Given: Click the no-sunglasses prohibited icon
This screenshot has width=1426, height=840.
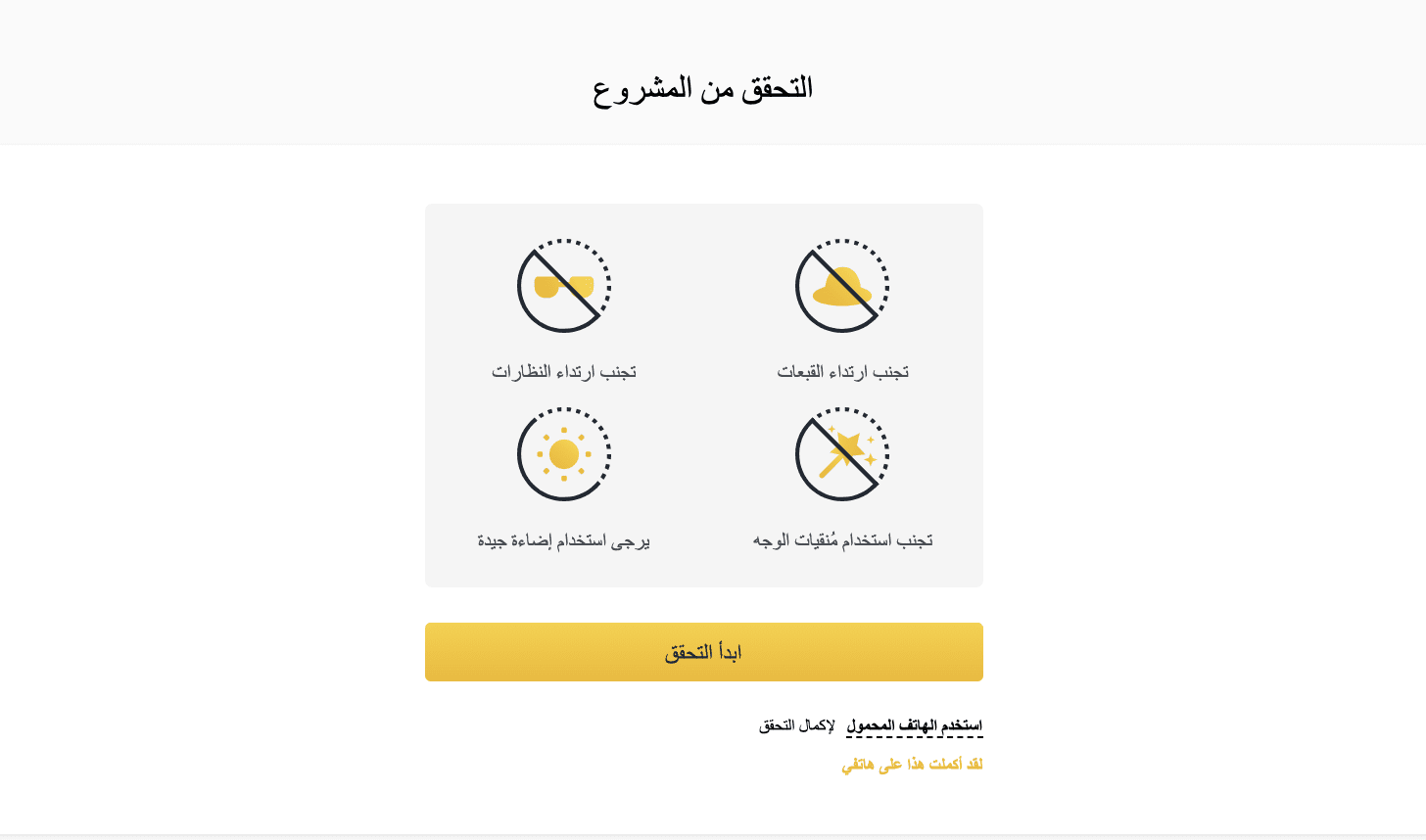Looking at the screenshot, I should click(x=564, y=286).
